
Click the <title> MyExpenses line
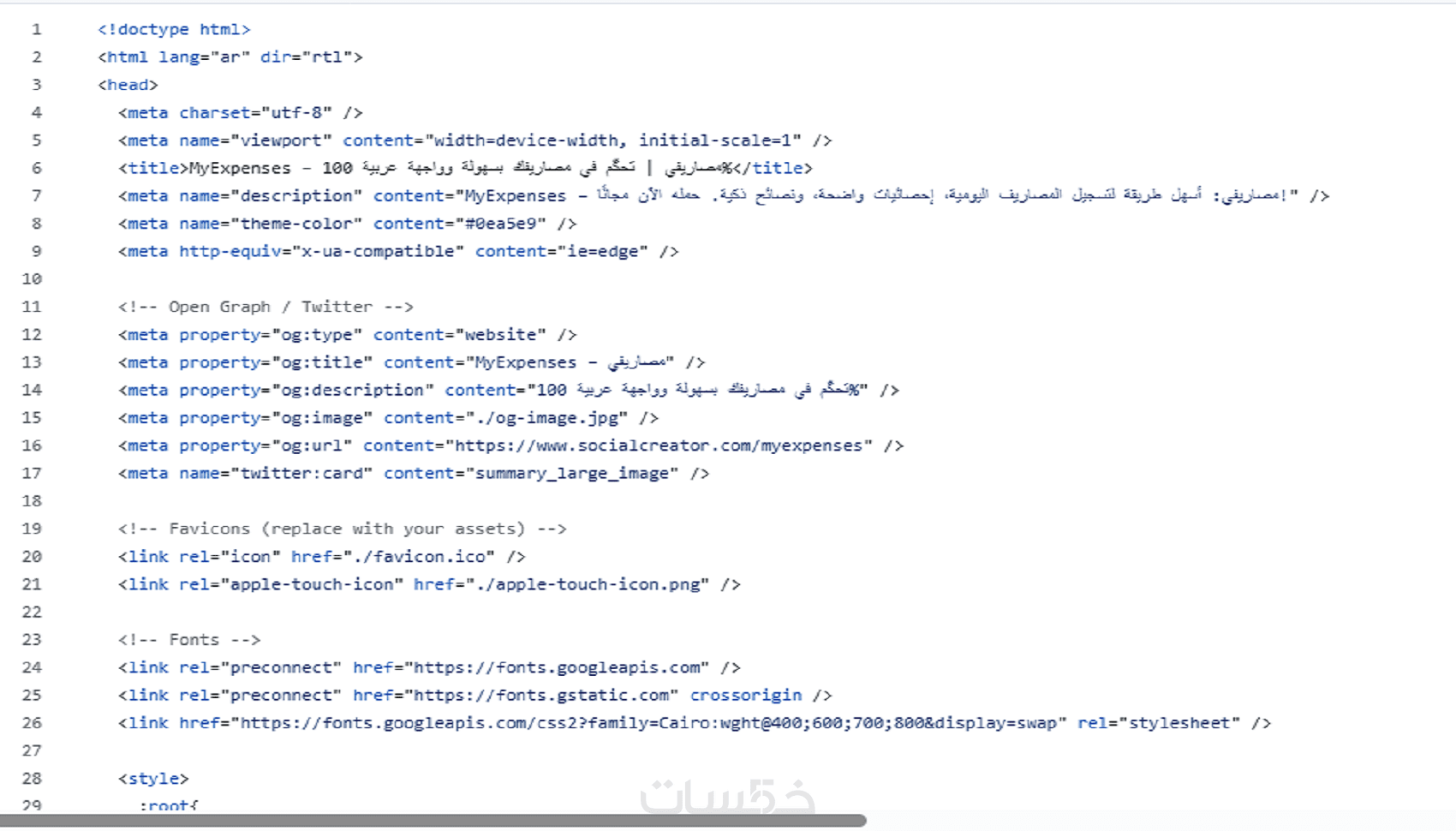(465, 168)
